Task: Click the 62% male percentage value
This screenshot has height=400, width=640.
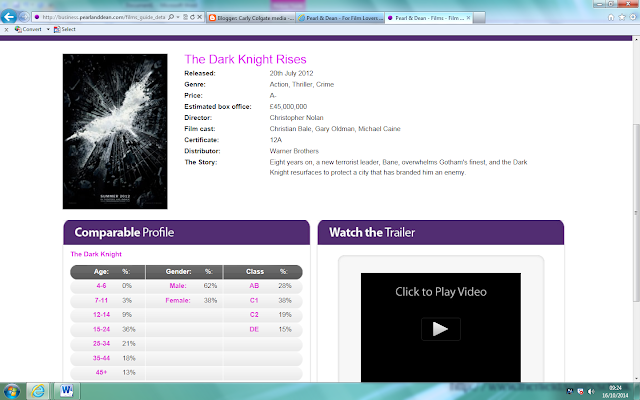Action: point(210,286)
